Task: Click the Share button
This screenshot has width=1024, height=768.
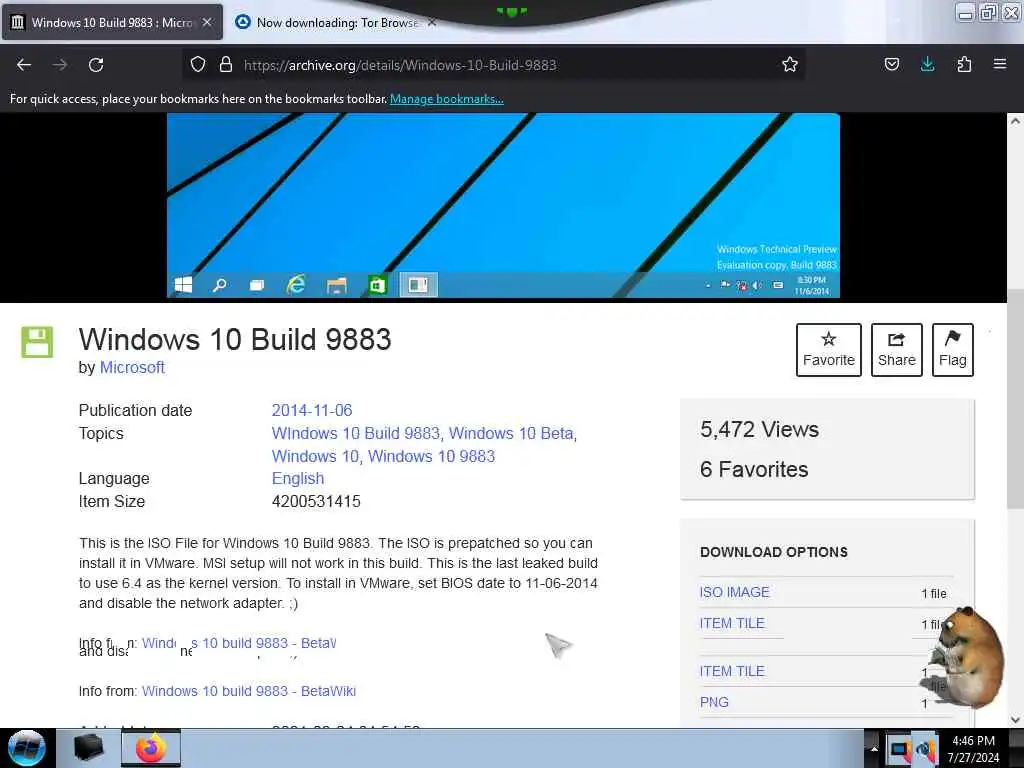Action: 897,349
